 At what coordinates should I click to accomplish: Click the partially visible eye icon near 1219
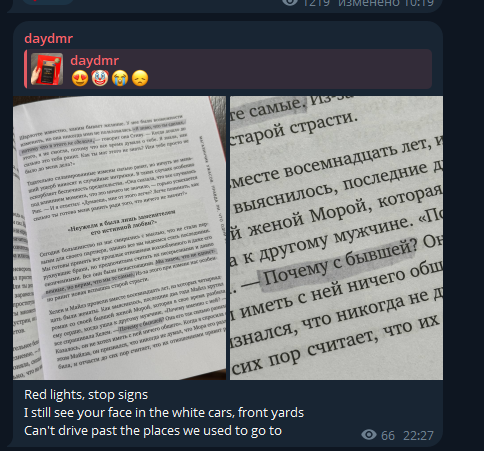(290, 3)
